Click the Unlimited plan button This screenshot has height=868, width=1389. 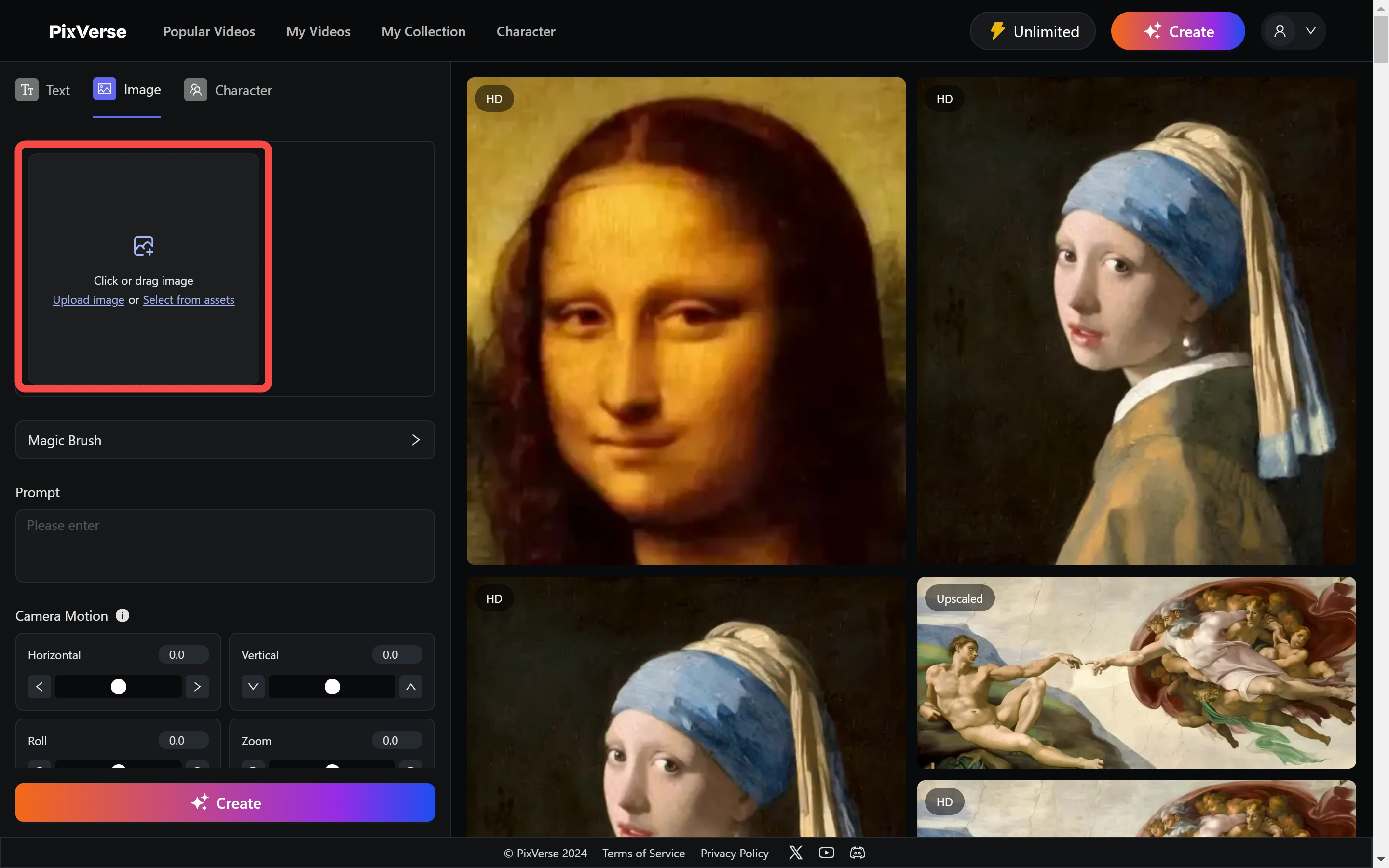[1033, 31]
